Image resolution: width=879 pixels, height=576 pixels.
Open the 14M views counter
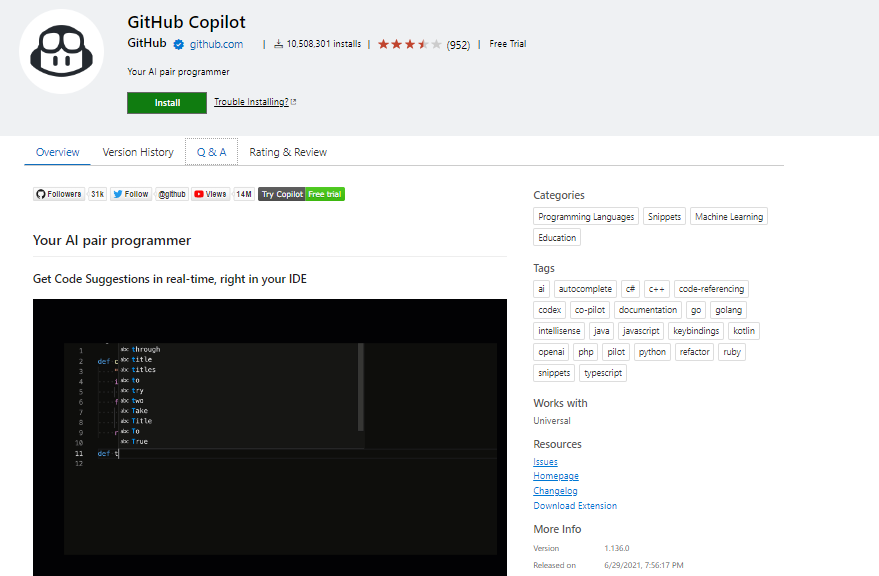coord(244,193)
